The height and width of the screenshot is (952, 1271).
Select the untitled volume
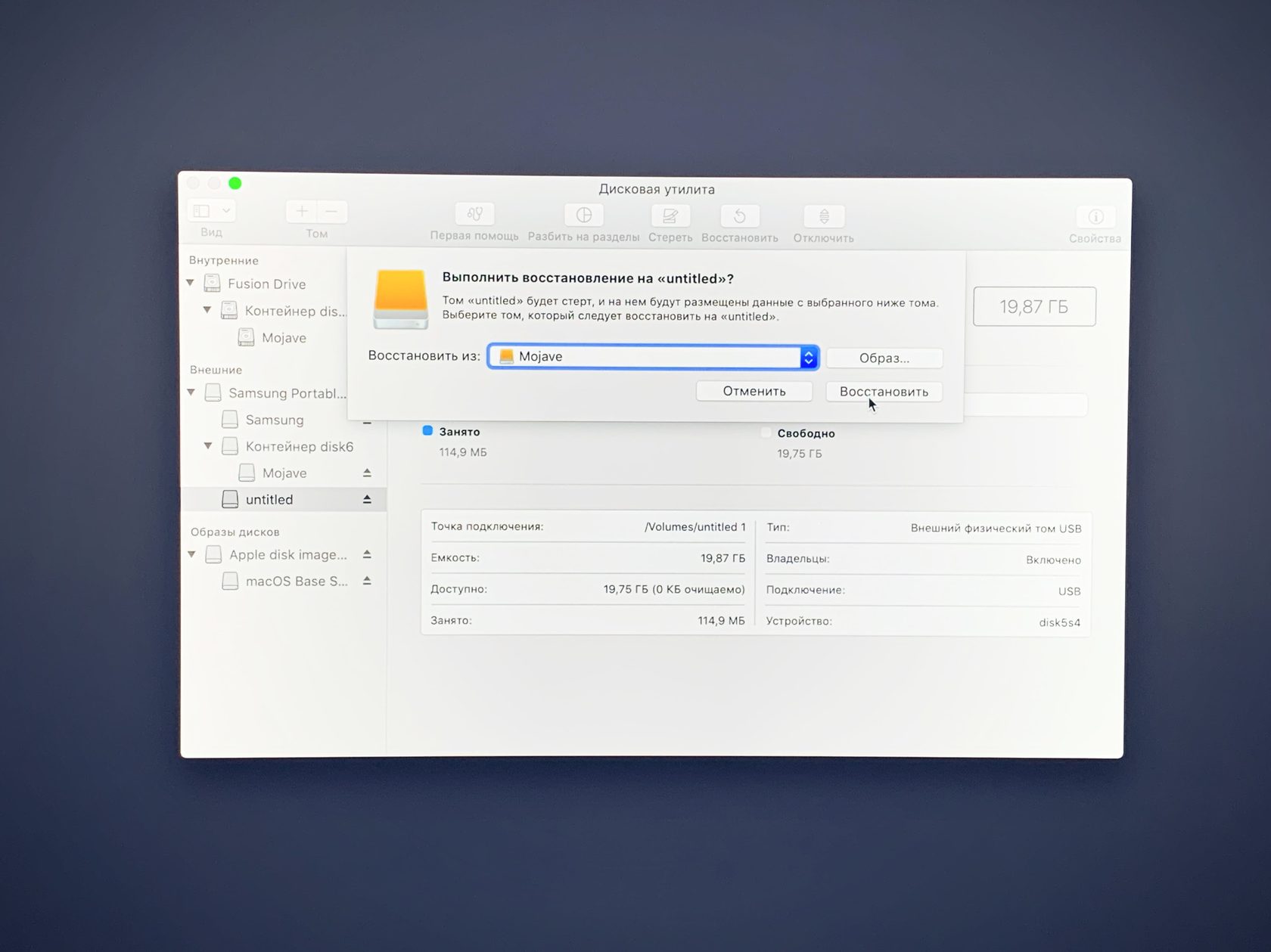point(284,499)
